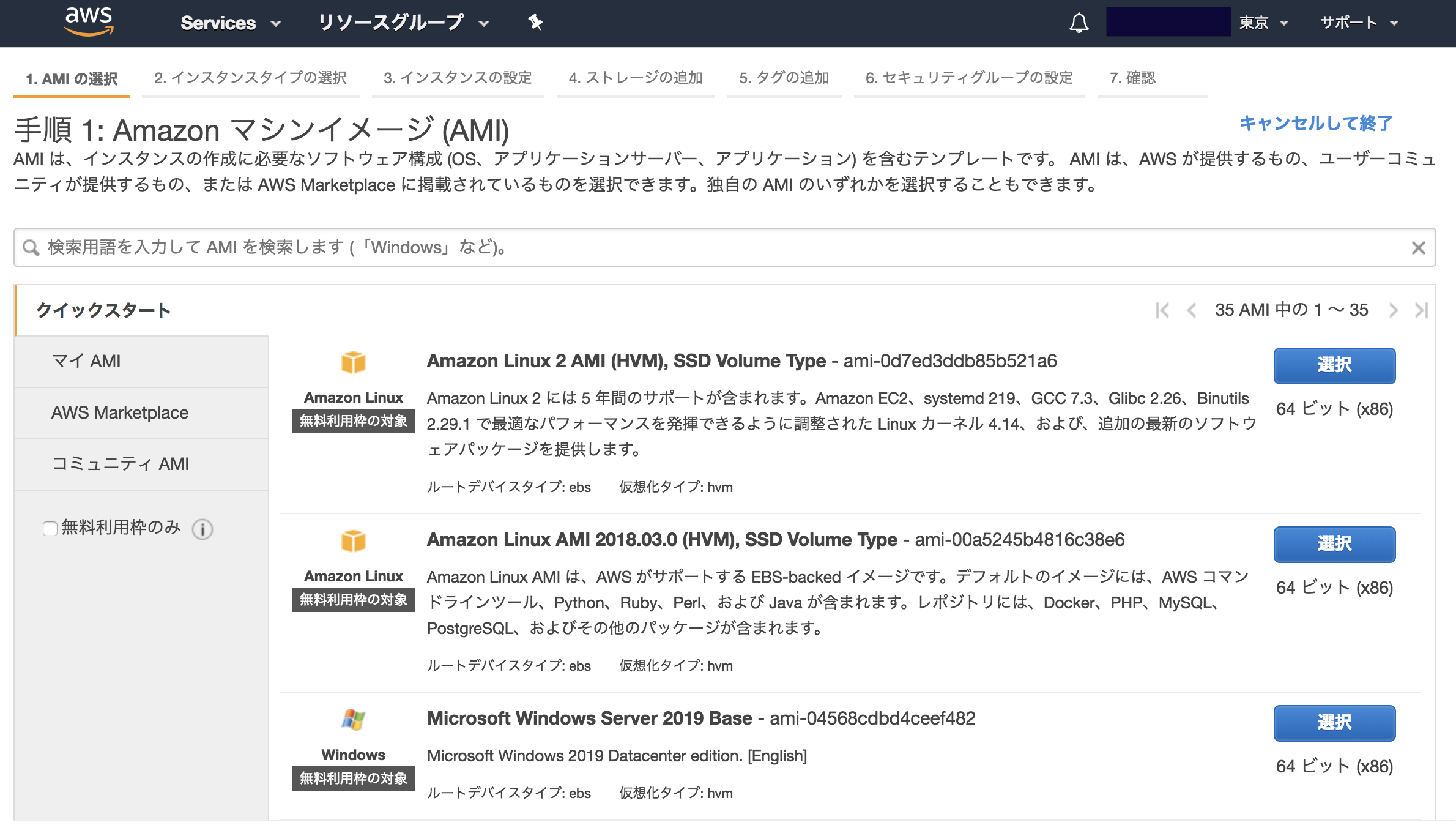The image size is (1456, 836).
Task: Jump to last page of AMI list
Action: 1421,310
